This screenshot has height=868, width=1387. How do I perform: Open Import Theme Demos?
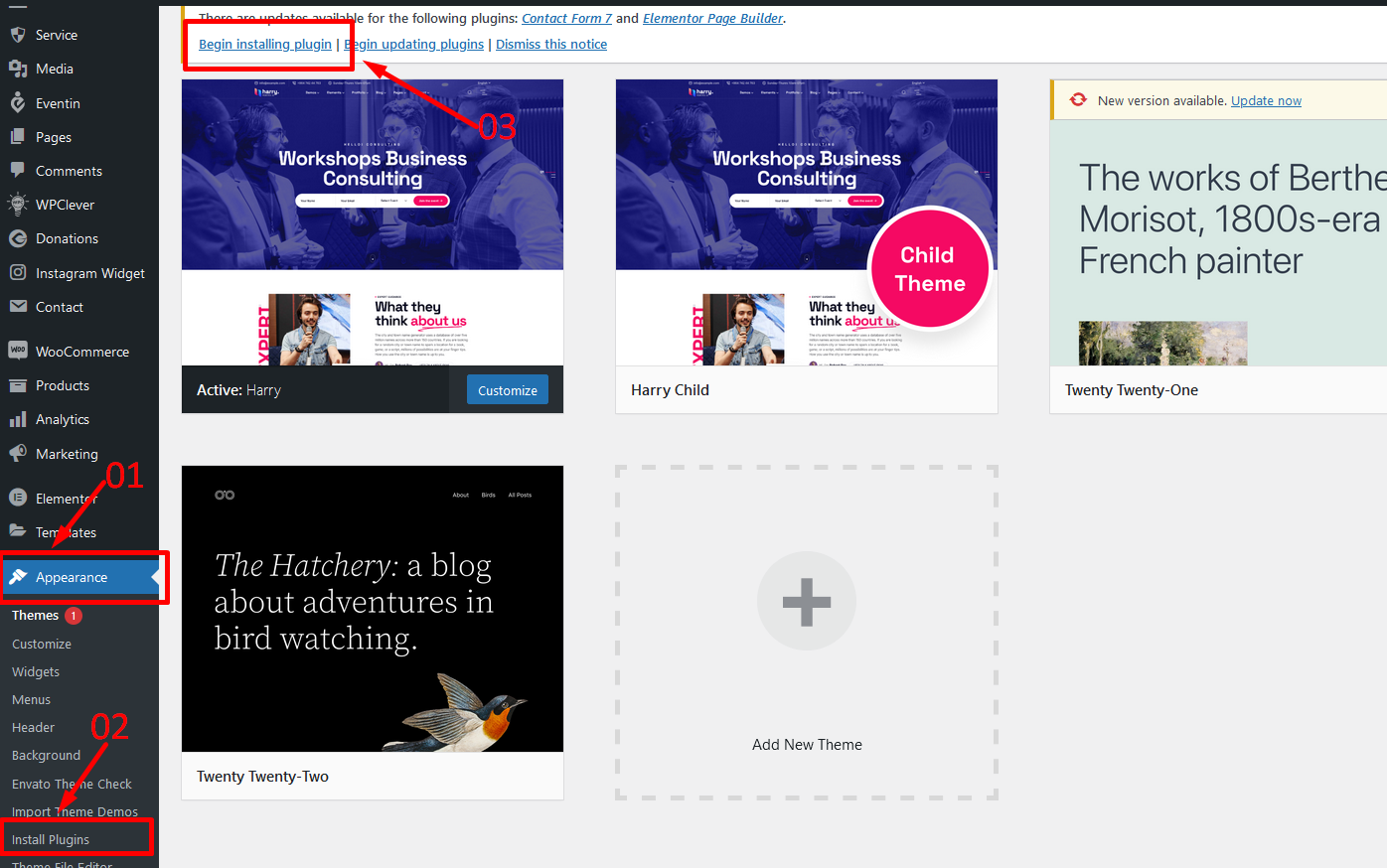75,811
